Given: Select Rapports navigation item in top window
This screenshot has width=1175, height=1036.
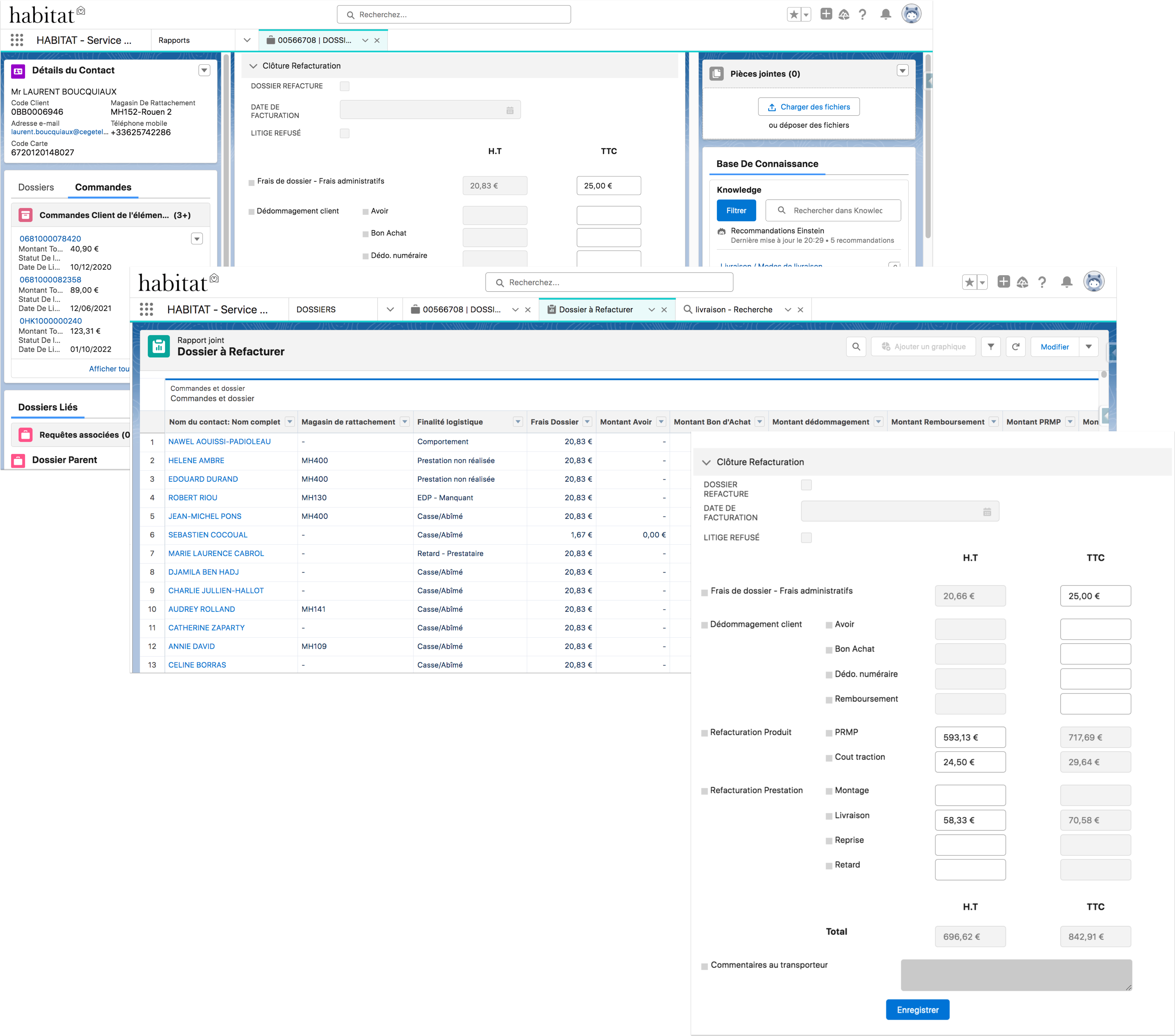Looking at the screenshot, I should (174, 40).
